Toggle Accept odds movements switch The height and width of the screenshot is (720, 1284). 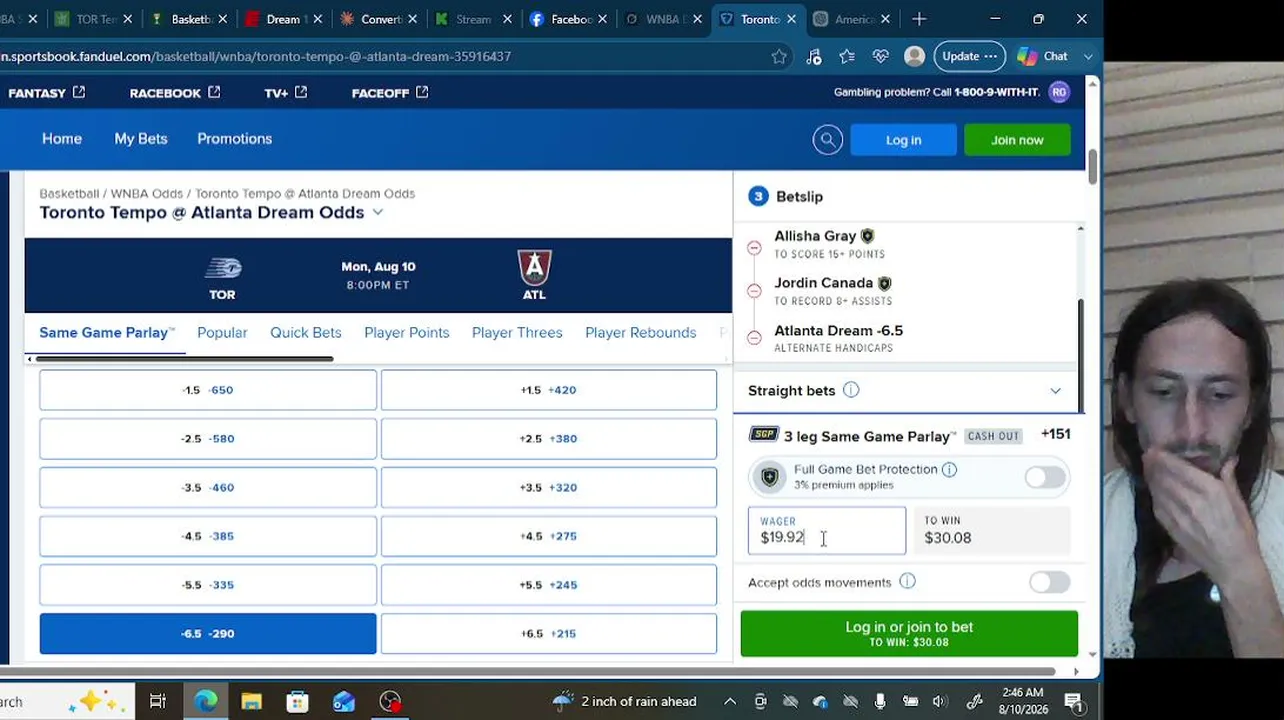click(1049, 582)
